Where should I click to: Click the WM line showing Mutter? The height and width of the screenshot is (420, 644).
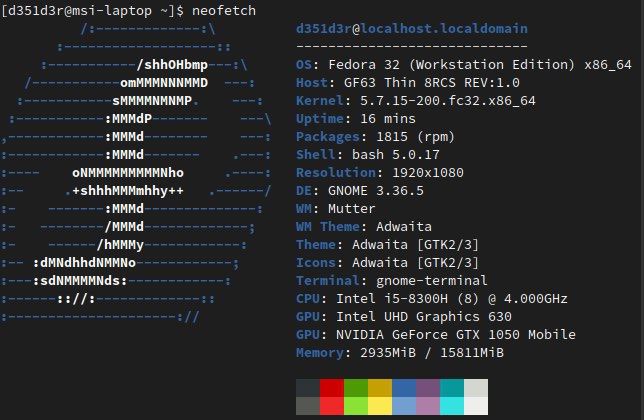[x=336, y=209]
